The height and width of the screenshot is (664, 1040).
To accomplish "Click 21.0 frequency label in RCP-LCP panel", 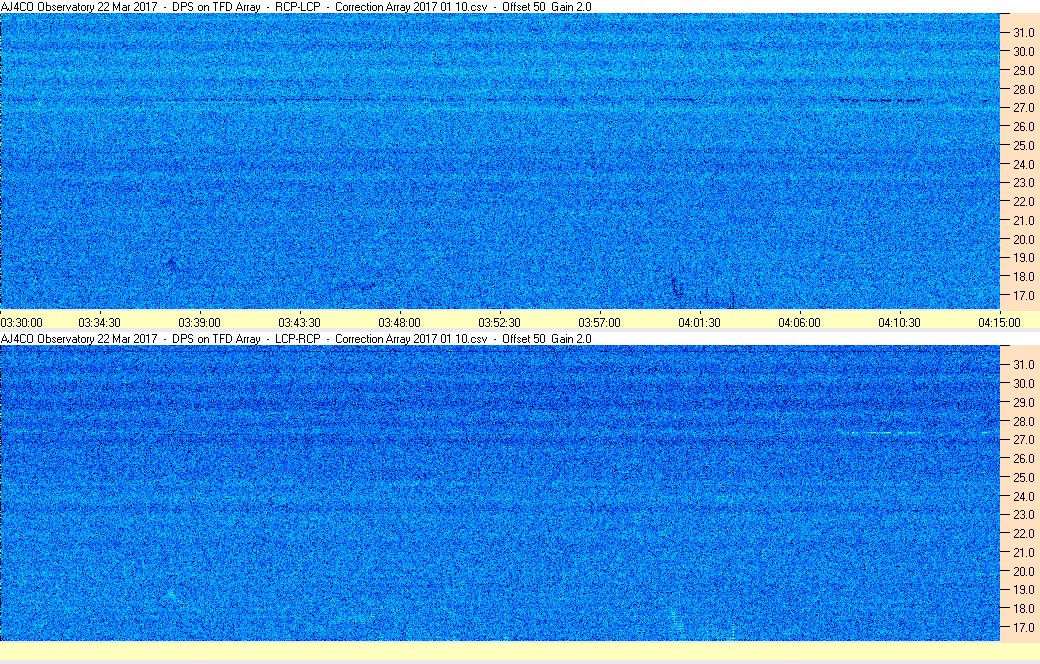I will 1023,220.
